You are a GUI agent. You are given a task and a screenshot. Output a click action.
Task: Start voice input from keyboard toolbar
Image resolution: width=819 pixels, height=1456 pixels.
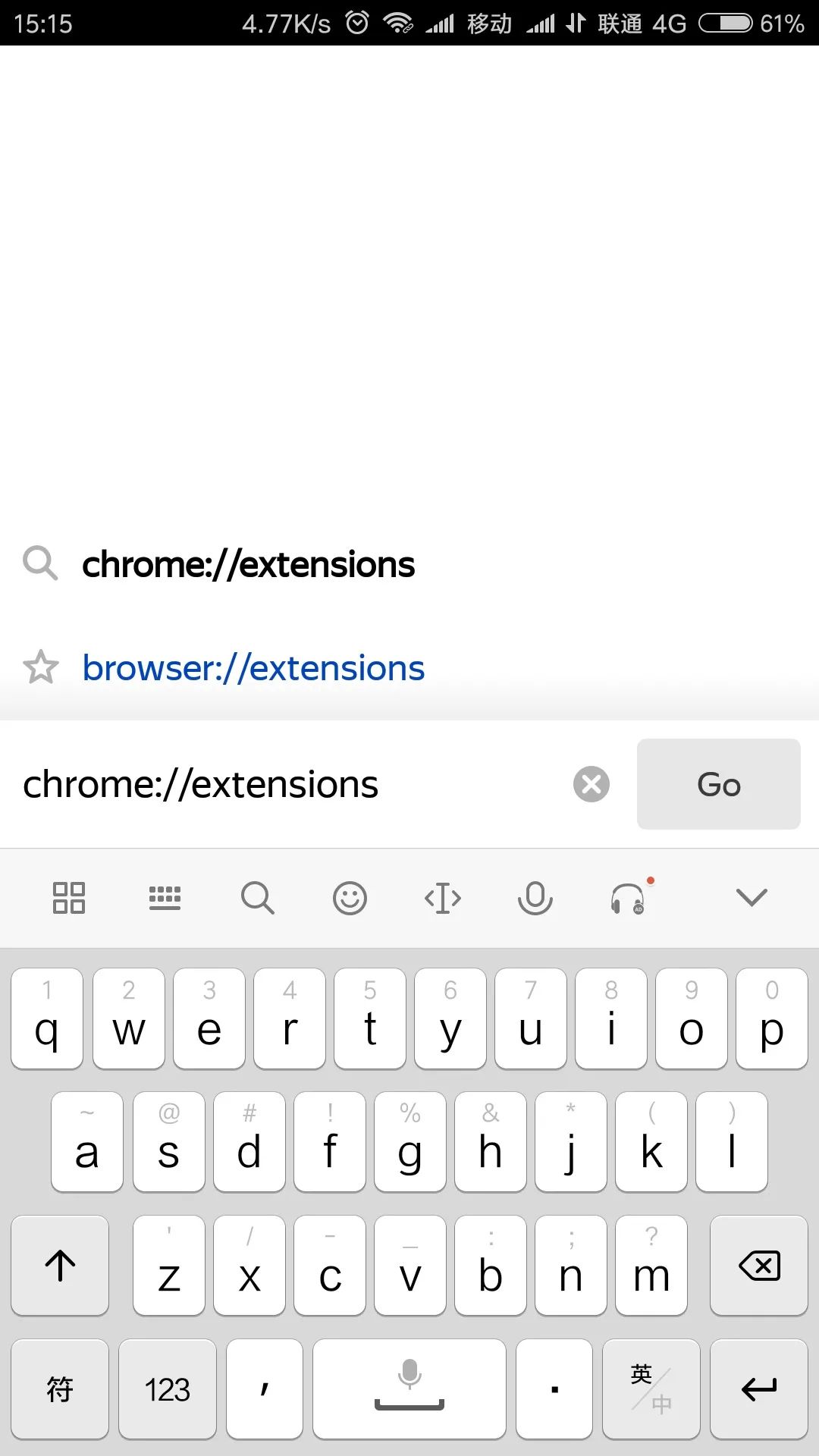click(x=535, y=898)
